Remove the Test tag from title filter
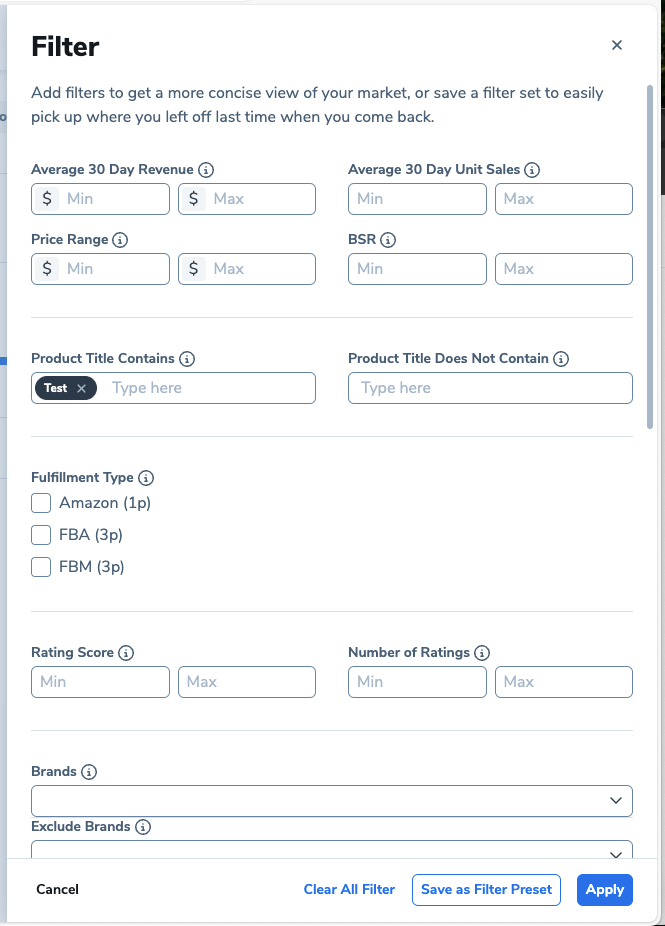This screenshot has width=665, height=926. [x=81, y=388]
